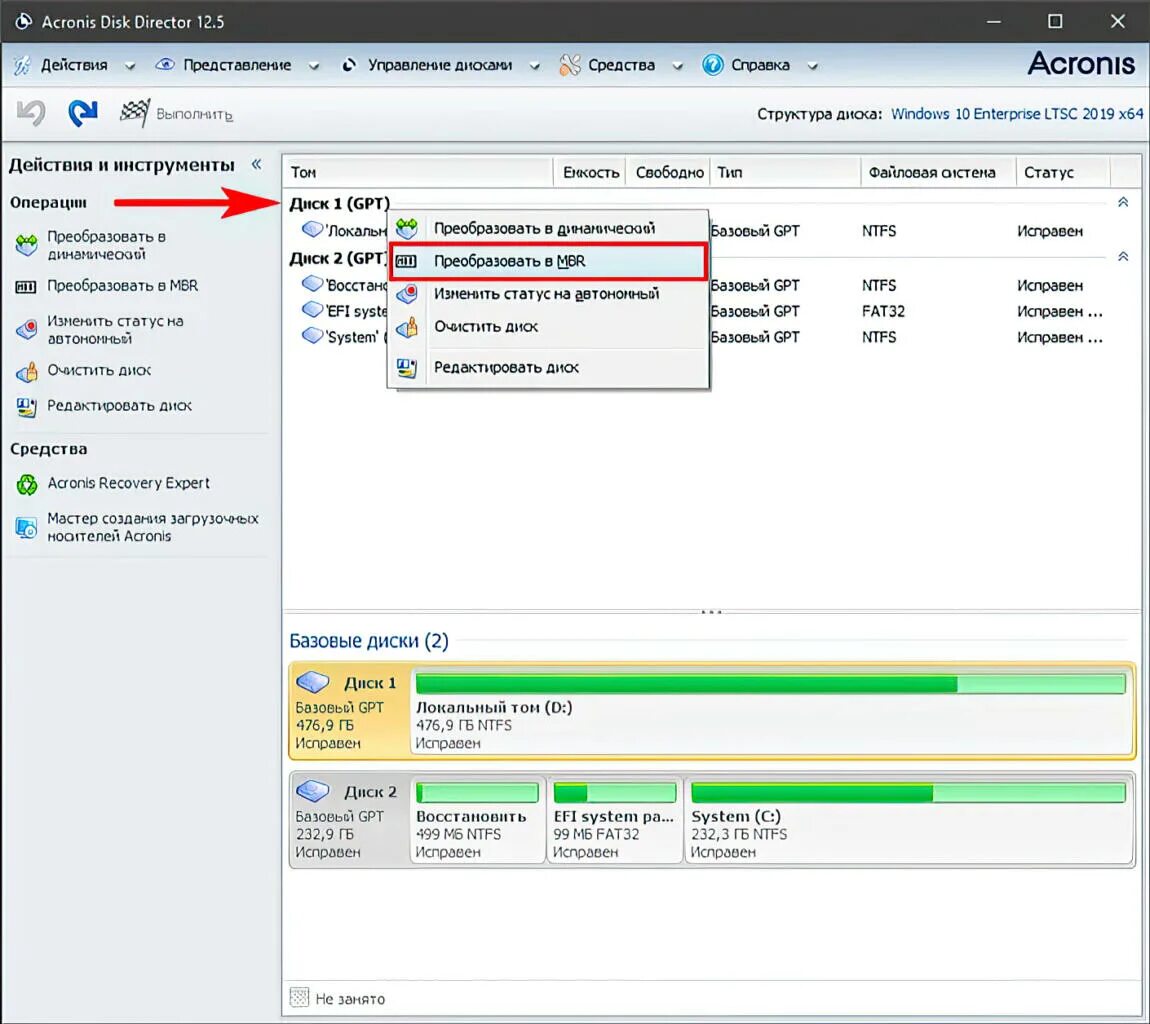Click sidebar link Редактировать диск

click(x=120, y=406)
